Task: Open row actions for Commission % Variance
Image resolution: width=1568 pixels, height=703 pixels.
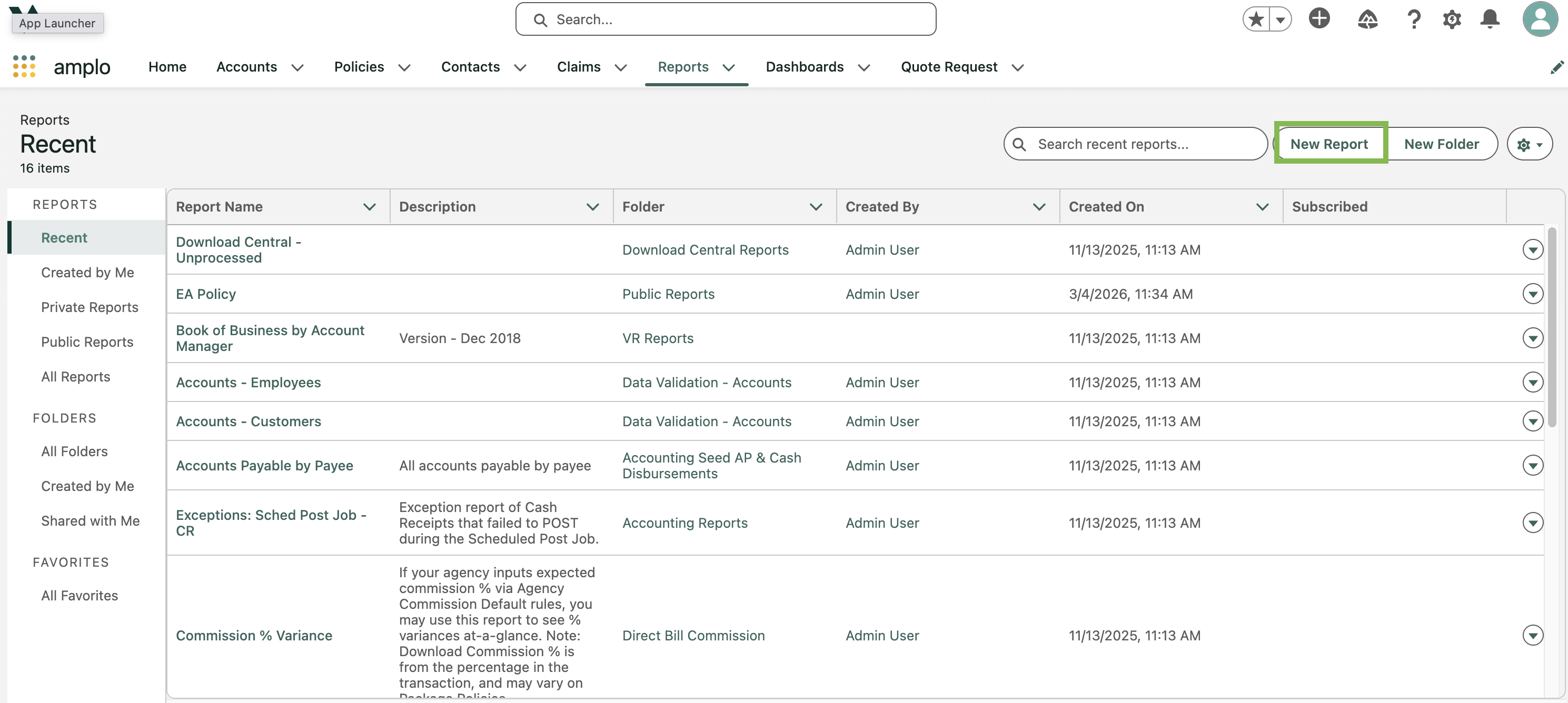Action: coord(1532,635)
